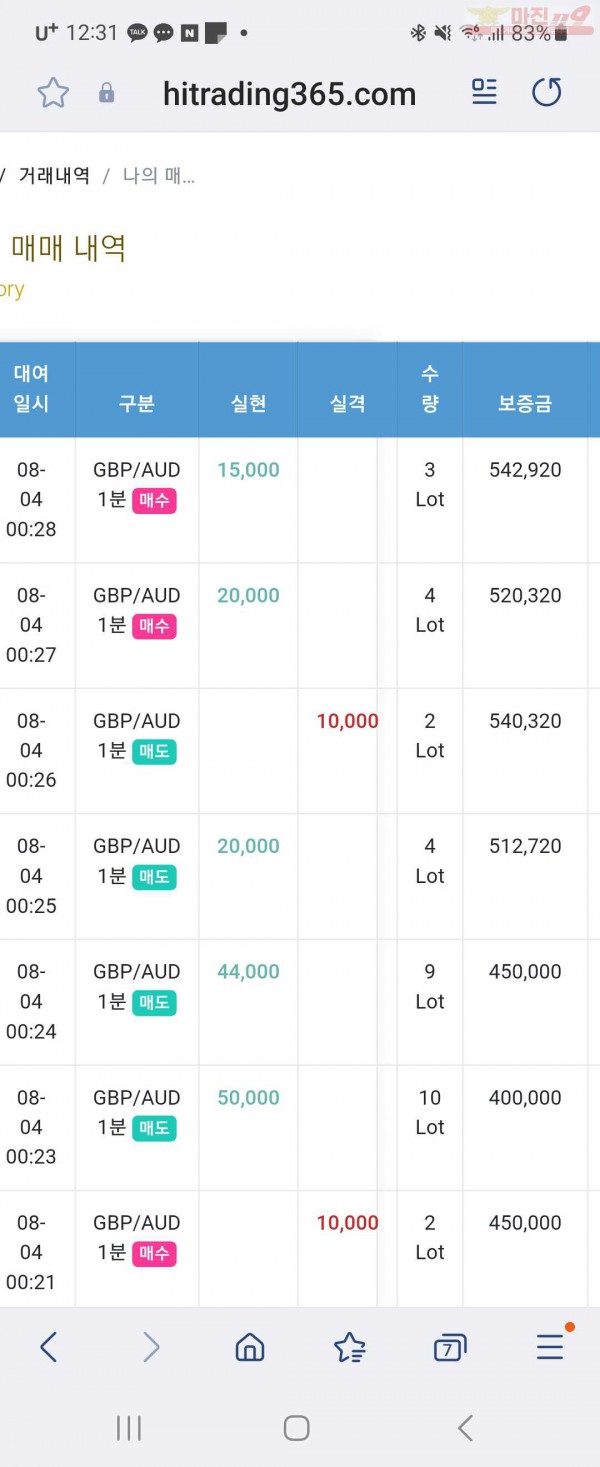This screenshot has height=1467, width=600.
Task: Select the 매도 badge in 00:24 row
Action: pos(154,1002)
